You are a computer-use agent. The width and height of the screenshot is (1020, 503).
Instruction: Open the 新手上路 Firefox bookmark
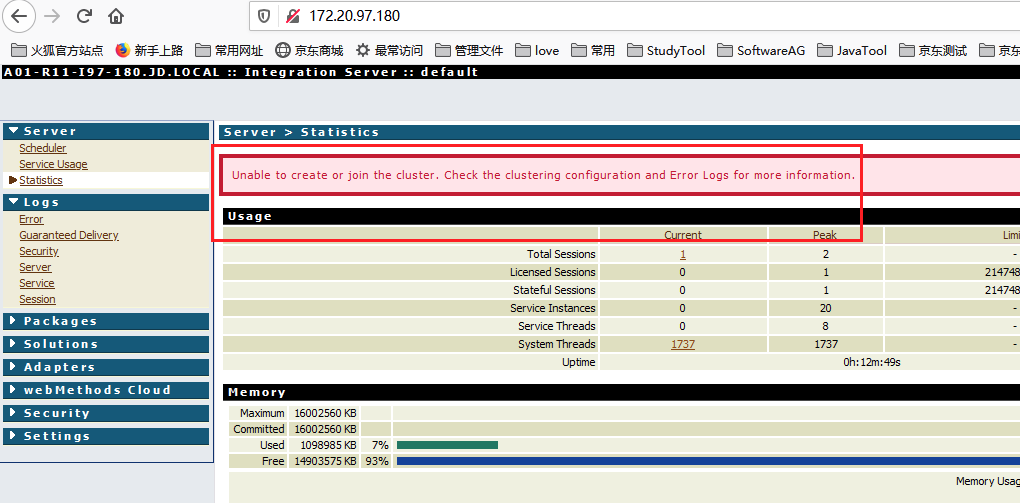point(149,50)
